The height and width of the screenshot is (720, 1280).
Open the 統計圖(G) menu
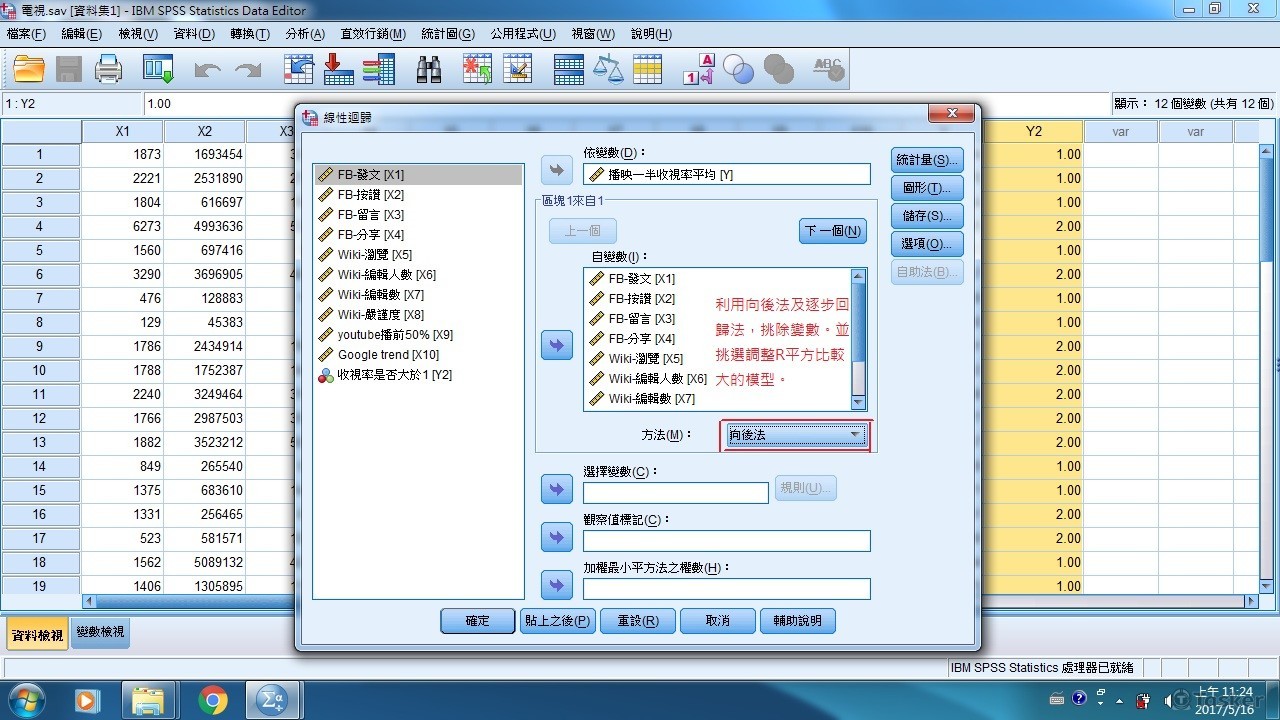447,34
